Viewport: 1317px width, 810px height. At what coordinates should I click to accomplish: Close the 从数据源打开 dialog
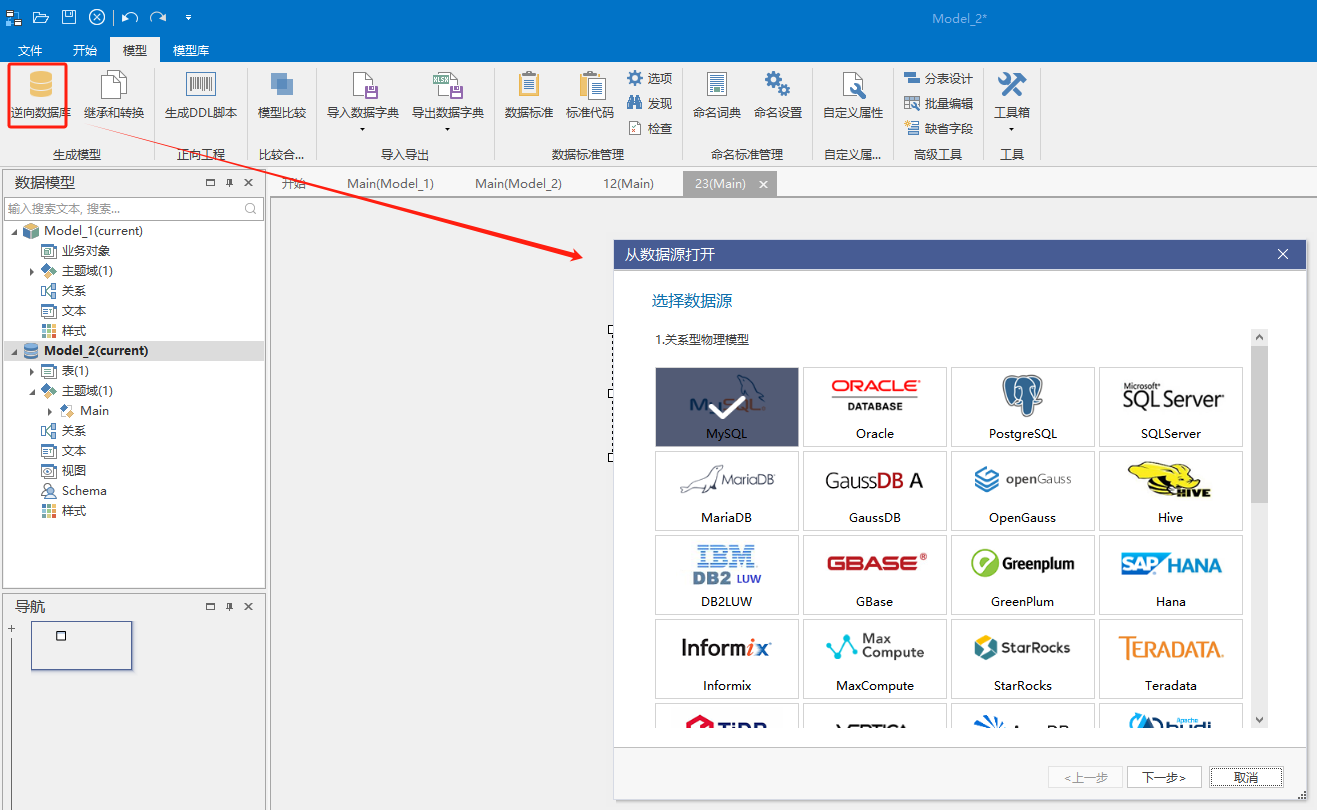pyautogui.click(x=1283, y=254)
